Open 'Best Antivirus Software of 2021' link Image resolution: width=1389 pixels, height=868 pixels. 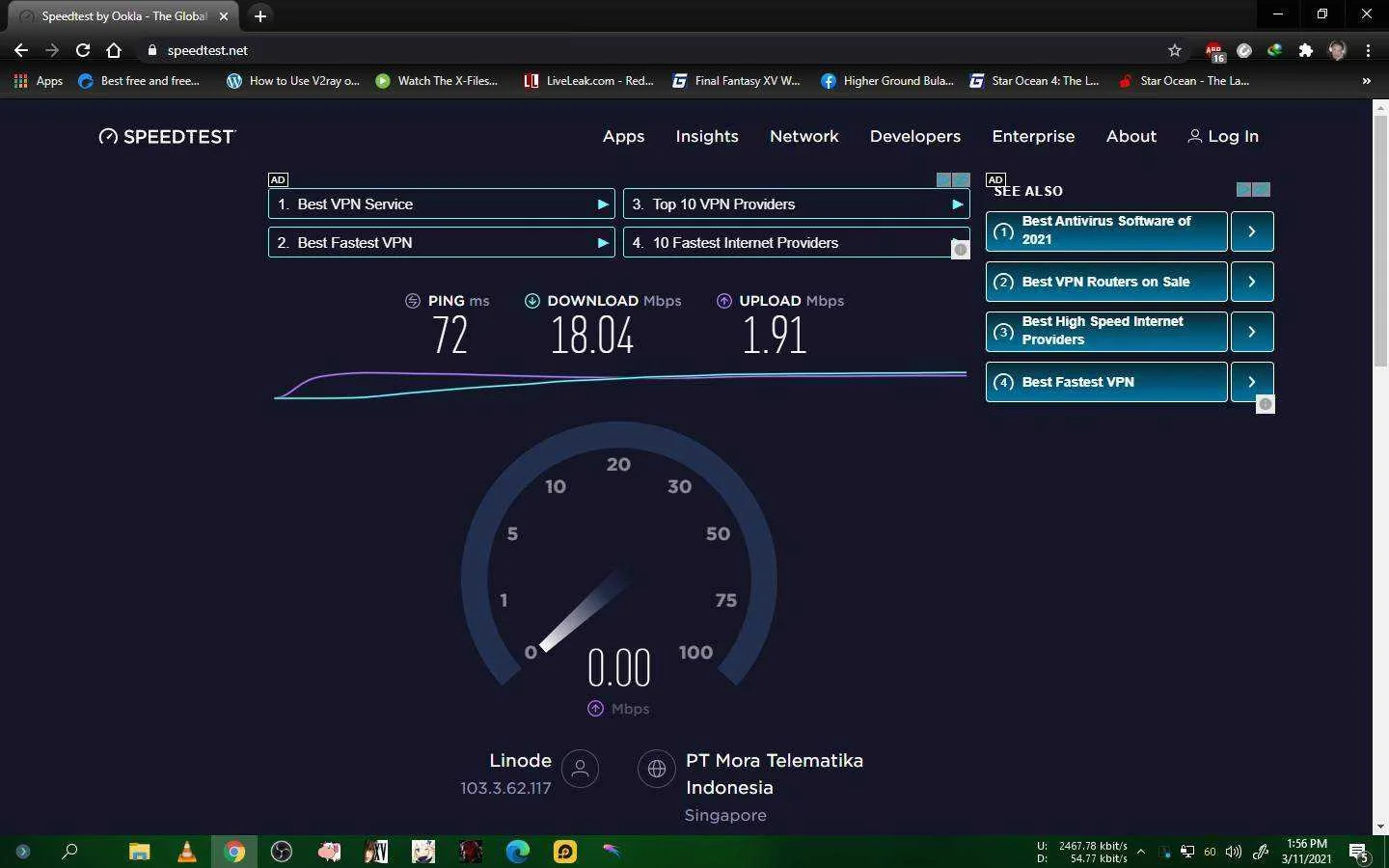1106,231
